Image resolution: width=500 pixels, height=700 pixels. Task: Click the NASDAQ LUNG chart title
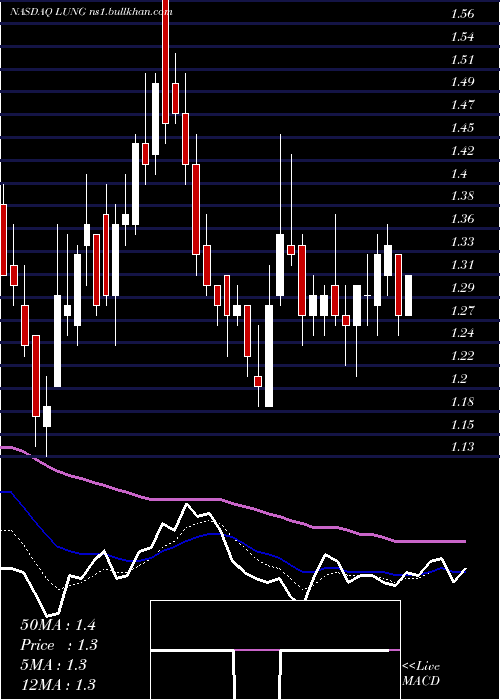coord(91,12)
